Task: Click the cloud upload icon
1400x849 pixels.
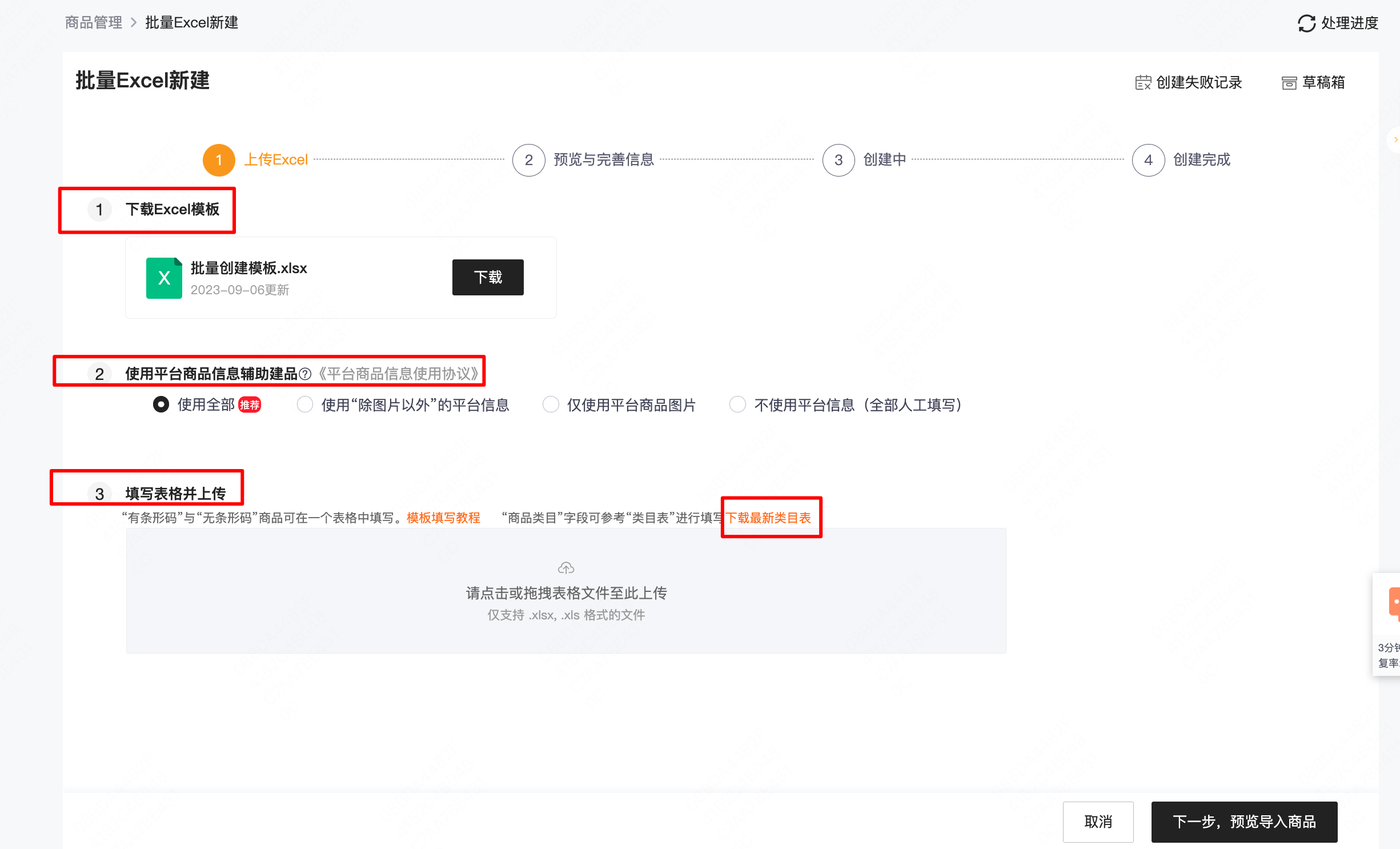Action: click(566, 568)
